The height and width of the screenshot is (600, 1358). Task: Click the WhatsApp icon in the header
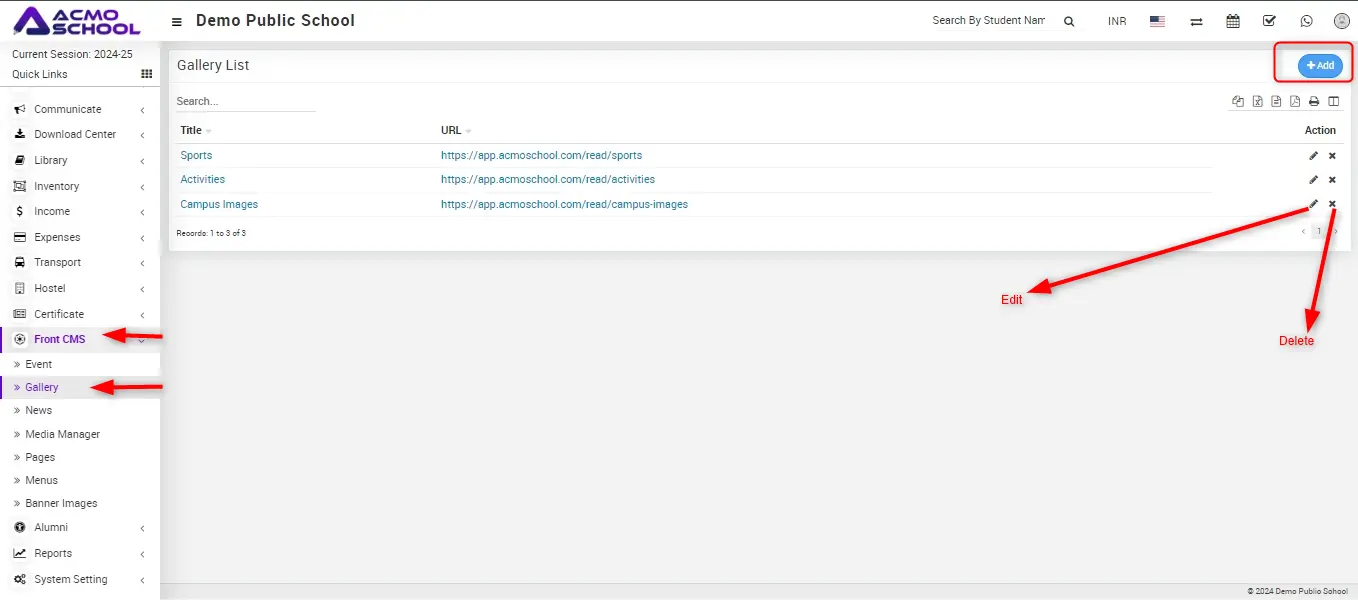point(1306,21)
